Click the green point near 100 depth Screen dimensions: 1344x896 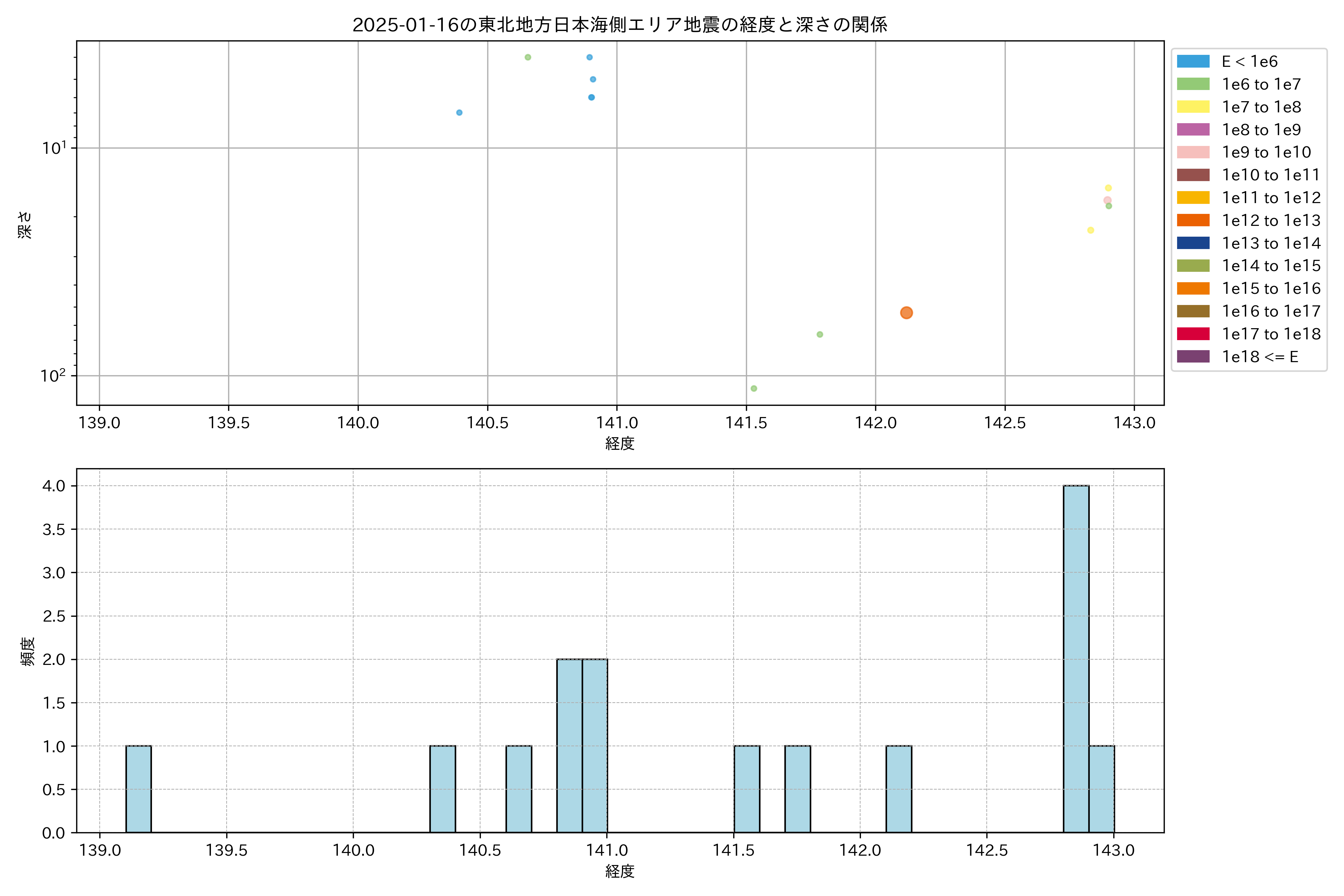click(754, 389)
